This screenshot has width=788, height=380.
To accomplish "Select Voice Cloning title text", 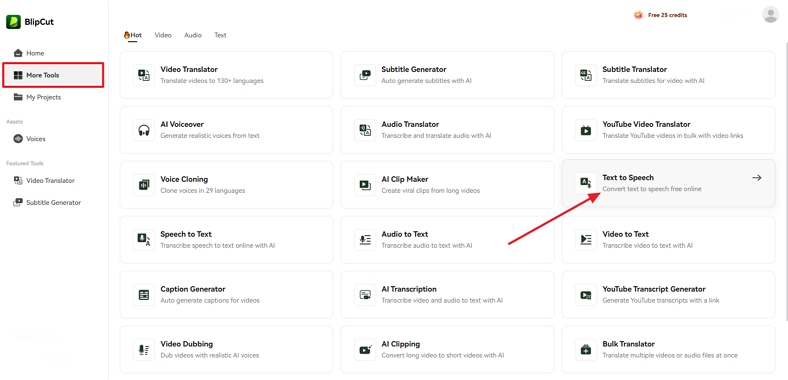I will [184, 179].
